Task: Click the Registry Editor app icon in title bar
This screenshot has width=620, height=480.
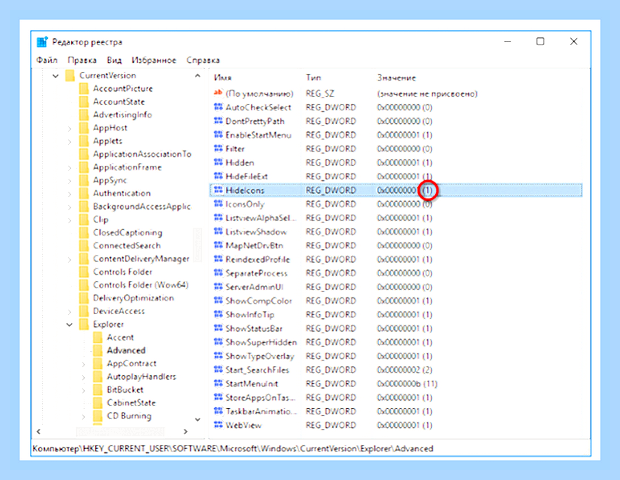Action: point(42,42)
